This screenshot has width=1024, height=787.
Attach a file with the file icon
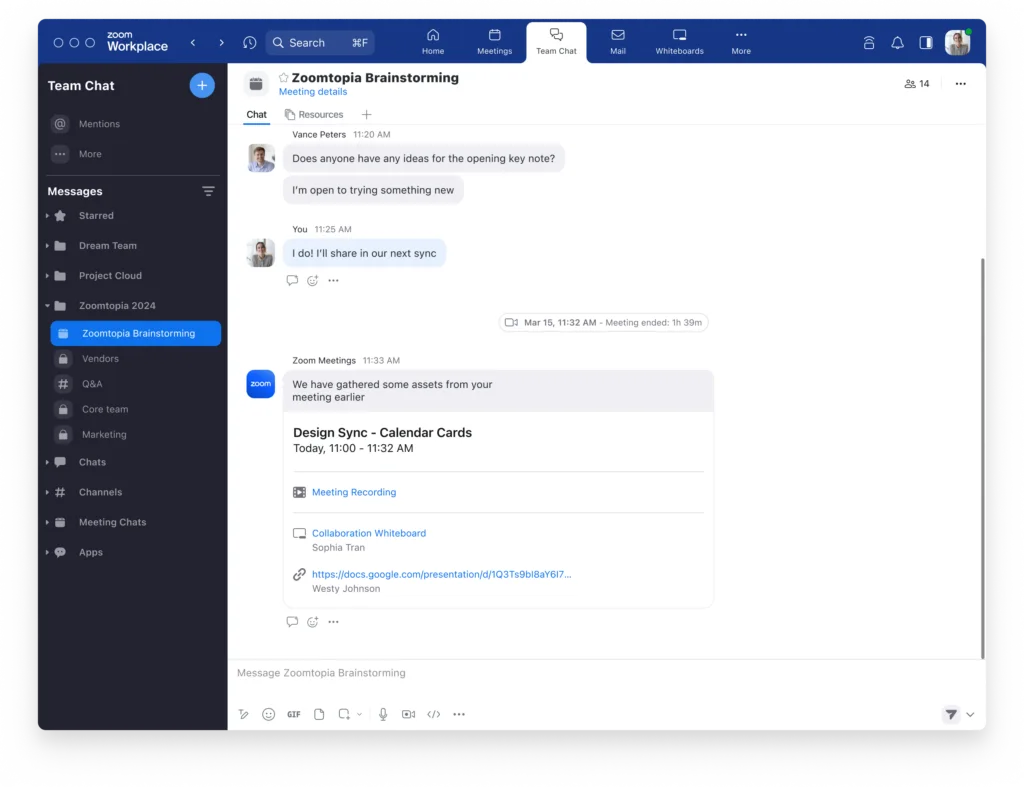(319, 715)
